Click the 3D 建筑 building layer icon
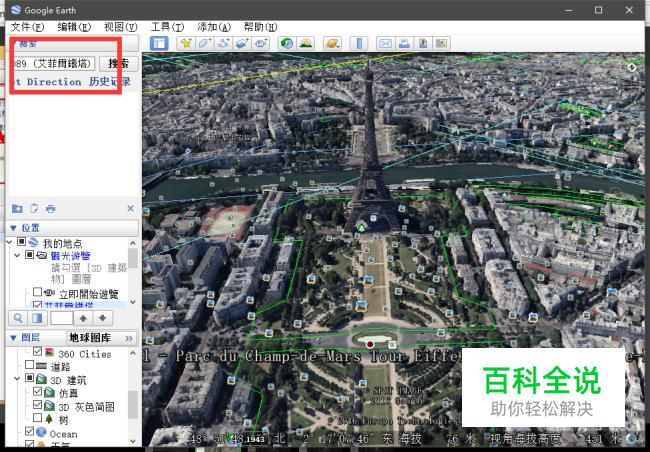 [x=41, y=379]
